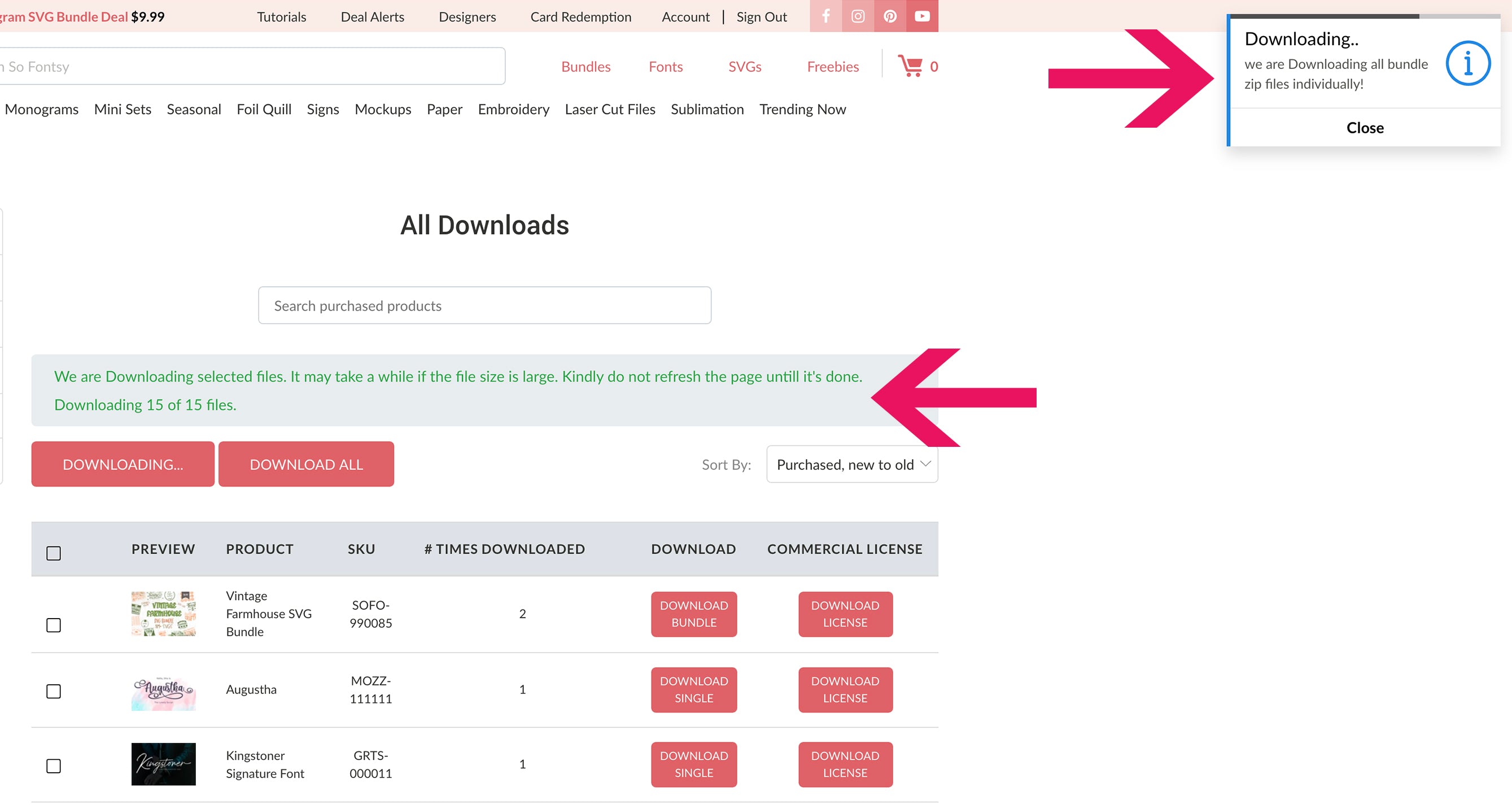Open the Freebies section
1512x809 pixels.
click(x=832, y=67)
